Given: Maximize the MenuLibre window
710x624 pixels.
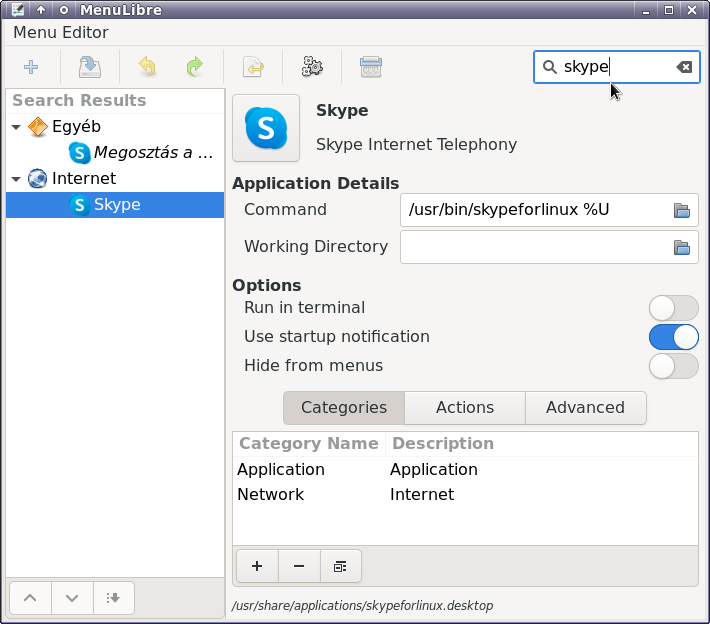Looking at the screenshot, I should click(669, 10).
